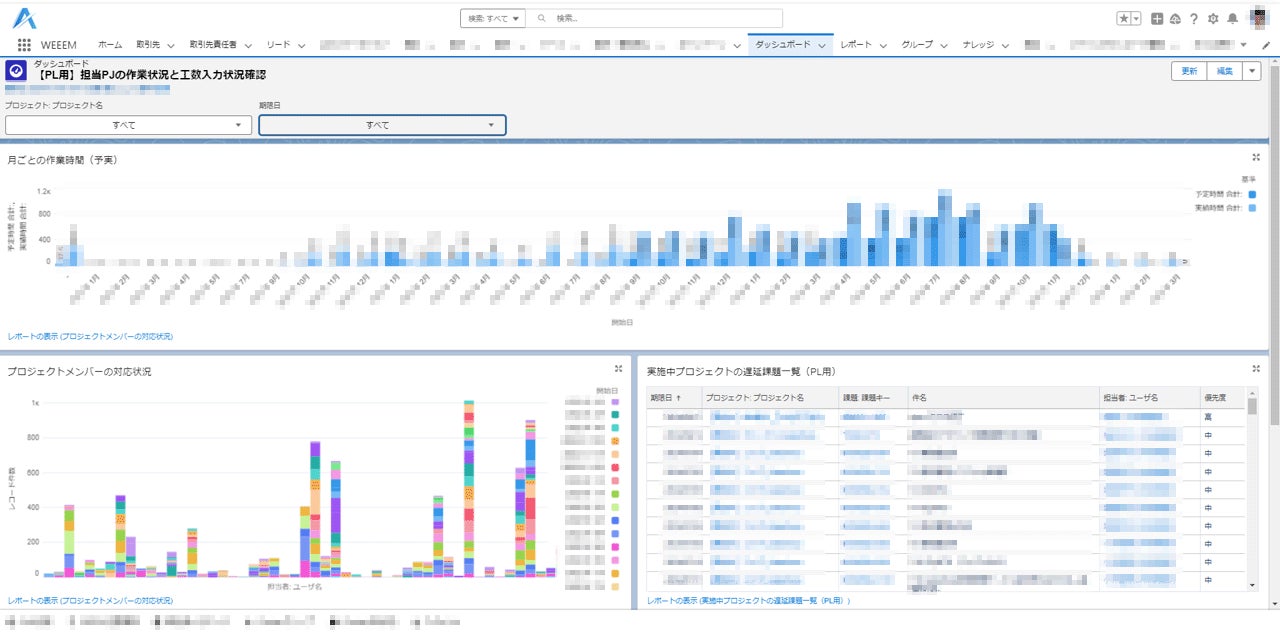Open the App Launcher grid icon

point(24,45)
